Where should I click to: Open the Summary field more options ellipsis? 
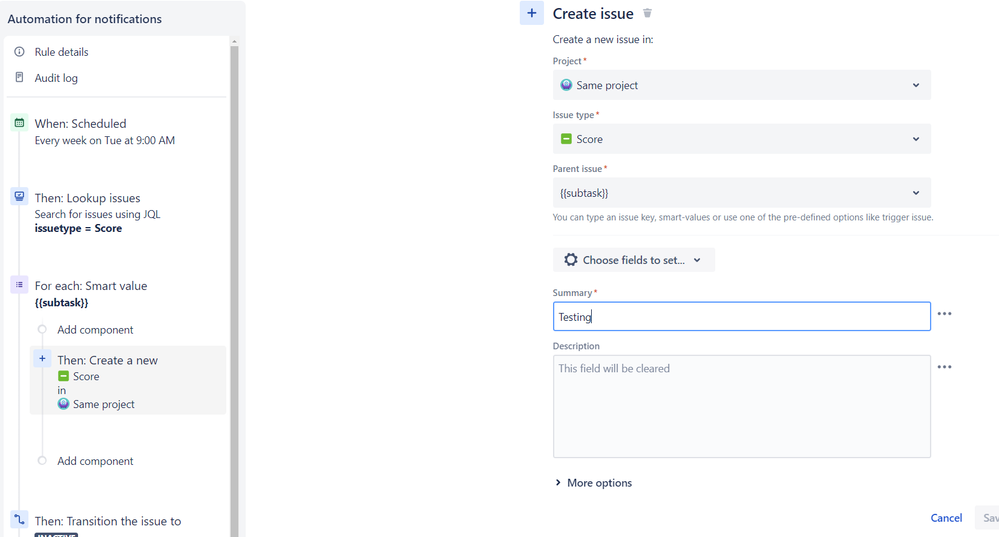(x=945, y=314)
